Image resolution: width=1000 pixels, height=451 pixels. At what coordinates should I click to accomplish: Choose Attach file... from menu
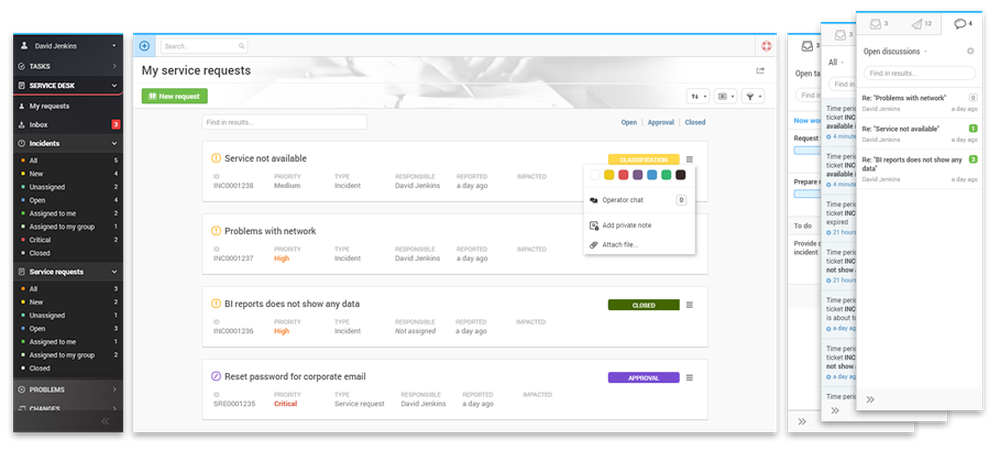(x=639, y=244)
